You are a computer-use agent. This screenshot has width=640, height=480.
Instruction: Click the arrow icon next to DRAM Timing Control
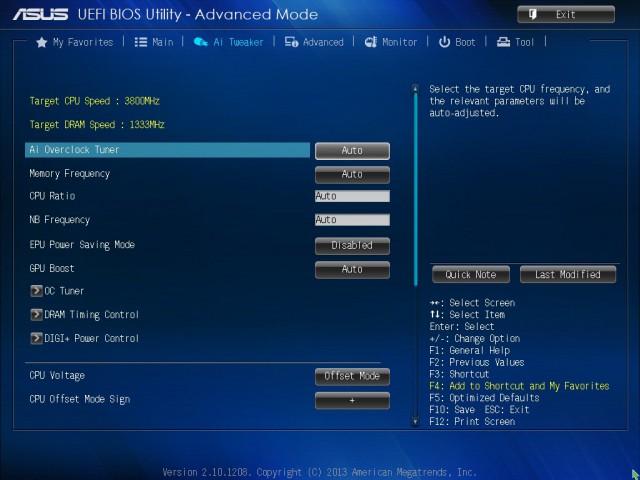click(36, 315)
